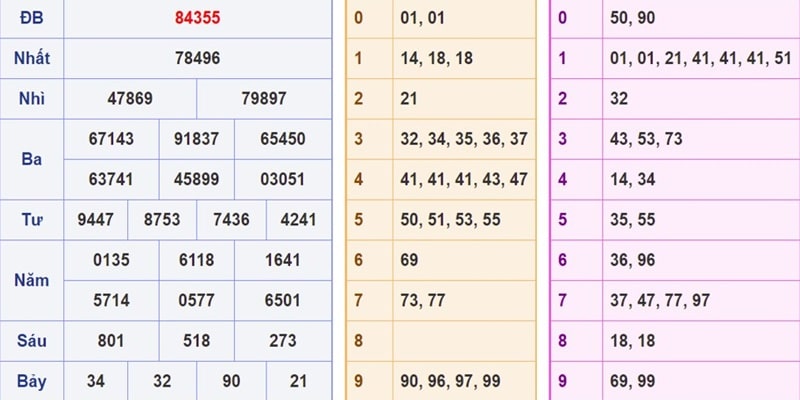Click the cell listing 32, 34, 35, 36, 37
Screen dimensions: 800x400
click(463, 139)
